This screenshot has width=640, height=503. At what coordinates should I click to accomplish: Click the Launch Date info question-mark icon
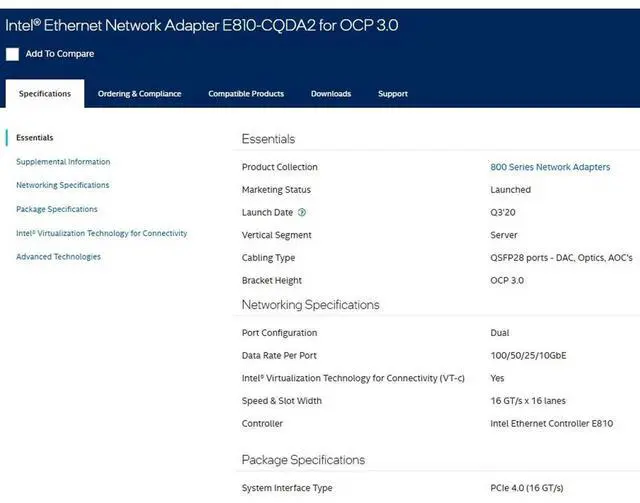click(302, 212)
